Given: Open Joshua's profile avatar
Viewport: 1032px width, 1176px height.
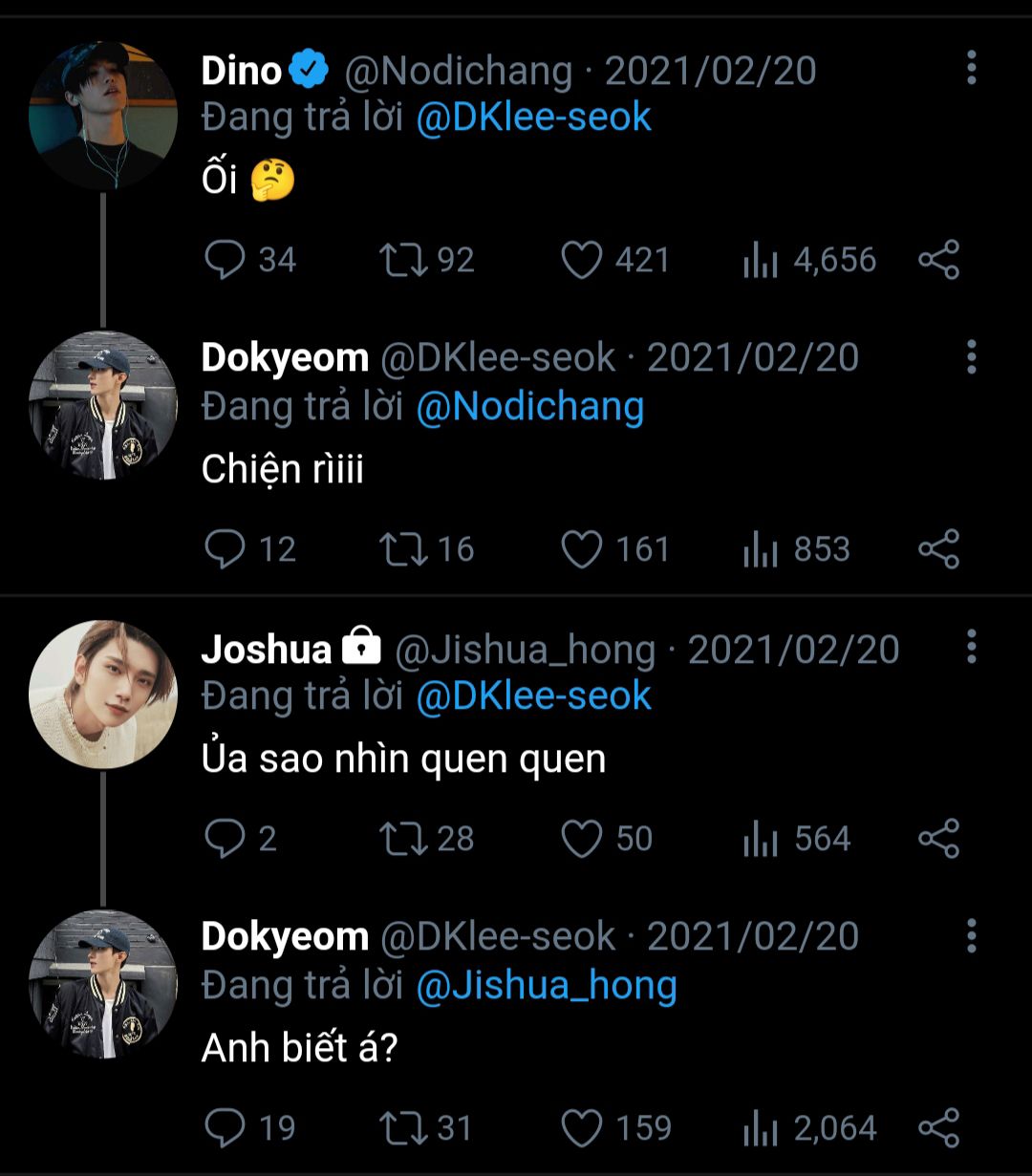Looking at the screenshot, I should [x=103, y=695].
